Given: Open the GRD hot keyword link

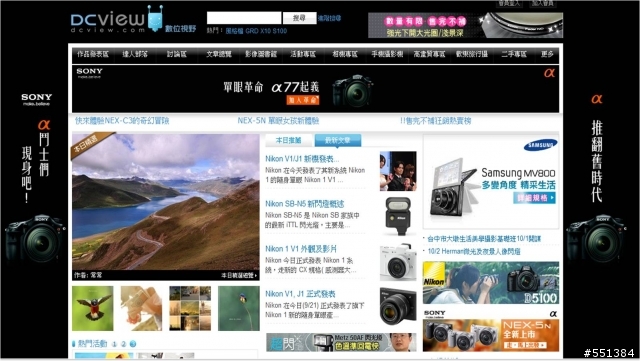Looking at the screenshot, I should [251, 31].
